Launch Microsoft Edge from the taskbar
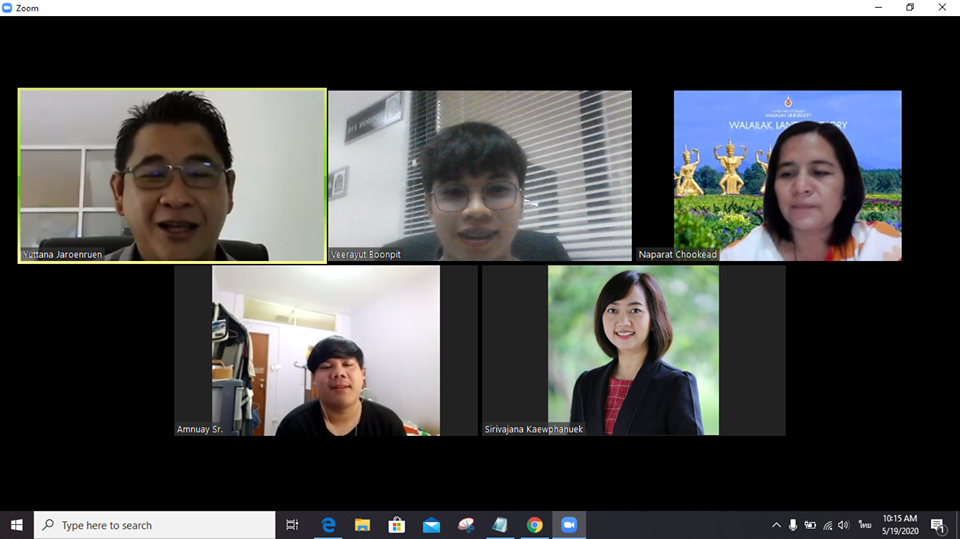The width and height of the screenshot is (960, 539). pos(327,525)
